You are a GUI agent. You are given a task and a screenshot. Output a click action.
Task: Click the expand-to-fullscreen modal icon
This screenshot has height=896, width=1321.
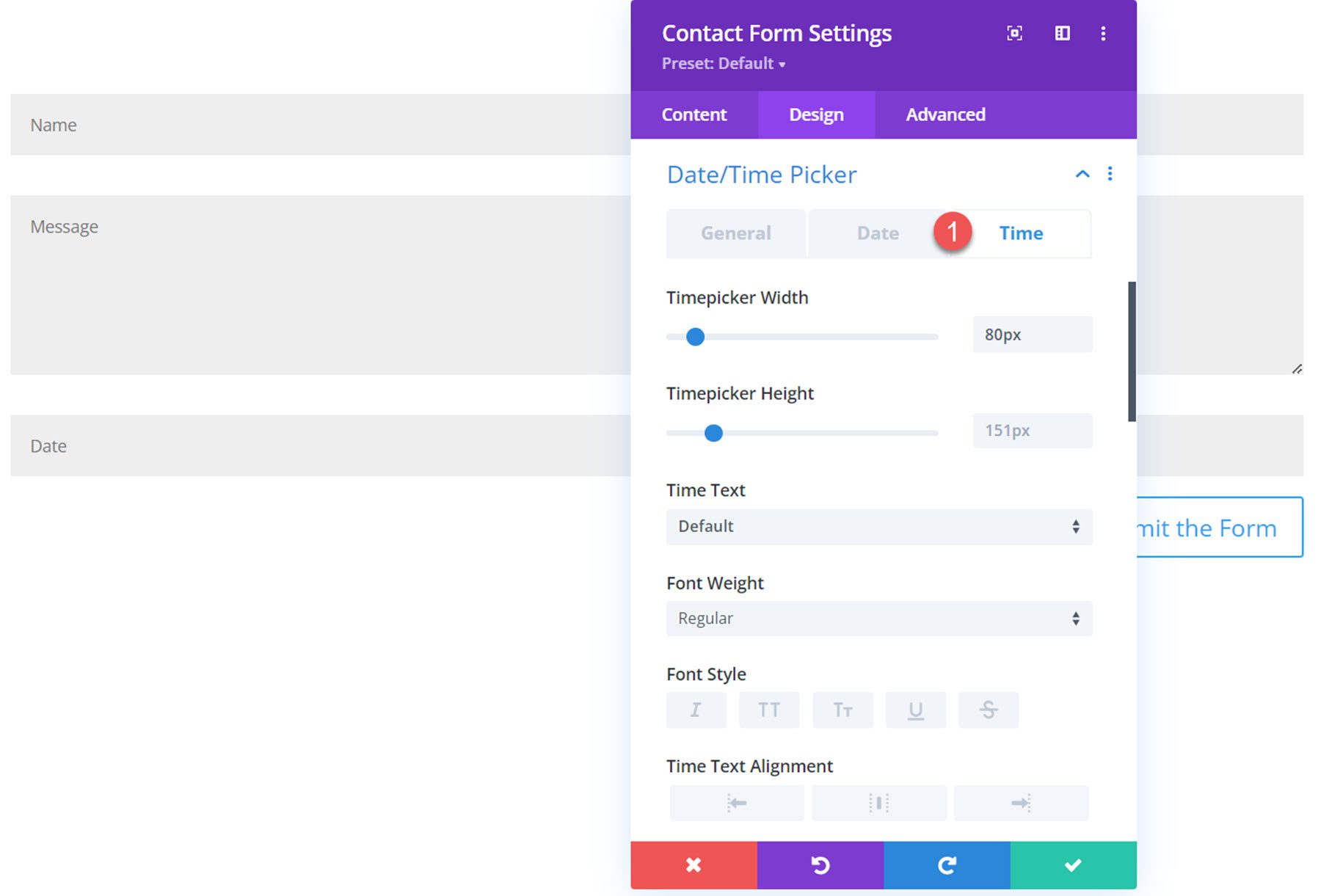1014,33
